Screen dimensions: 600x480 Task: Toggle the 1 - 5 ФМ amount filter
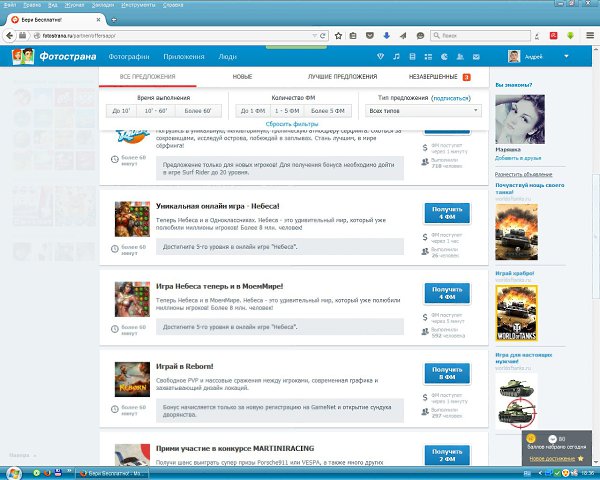click(x=287, y=111)
